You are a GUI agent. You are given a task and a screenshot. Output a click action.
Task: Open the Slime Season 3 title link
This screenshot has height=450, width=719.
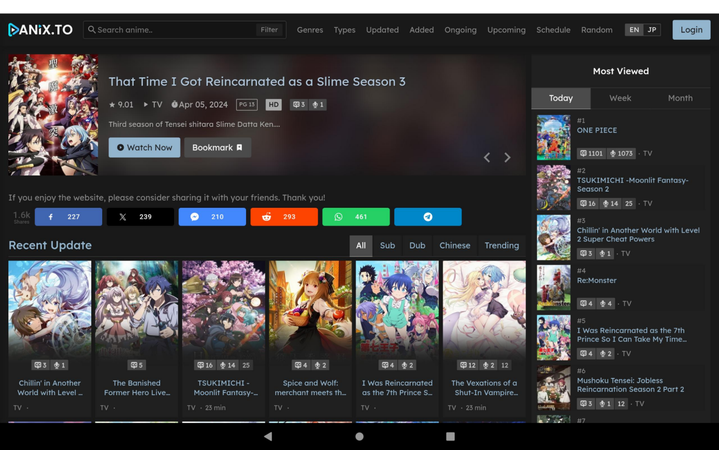pyautogui.click(x=257, y=82)
